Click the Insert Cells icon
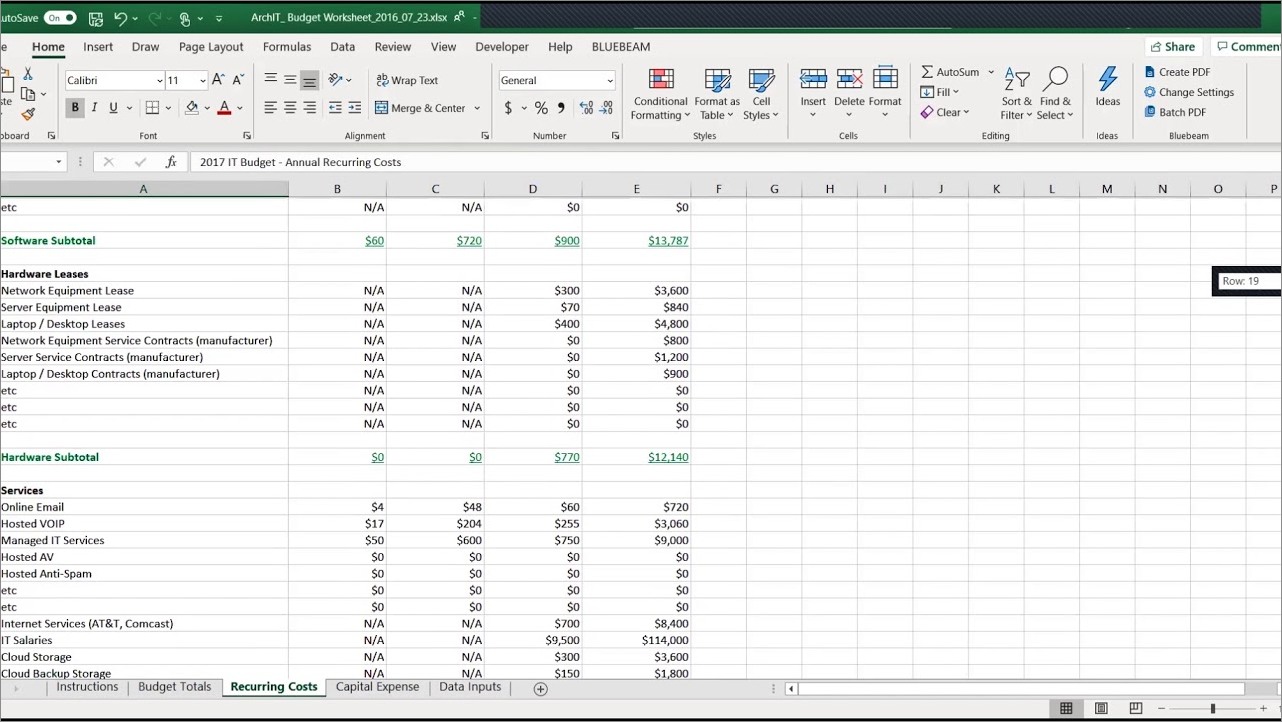Viewport: 1282px width, 722px height. 813,80
